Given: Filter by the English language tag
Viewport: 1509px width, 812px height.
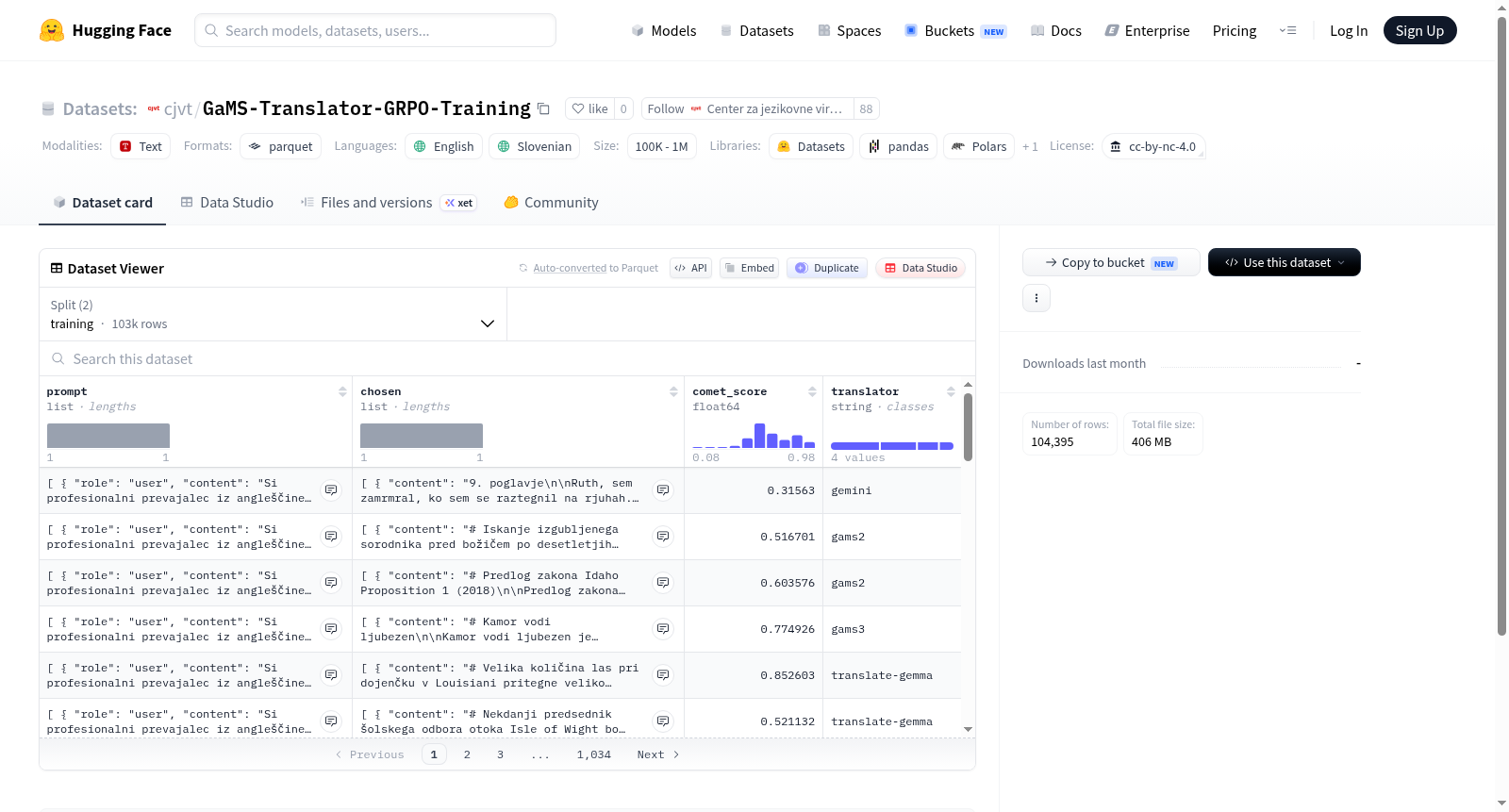Looking at the screenshot, I should tap(444, 146).
